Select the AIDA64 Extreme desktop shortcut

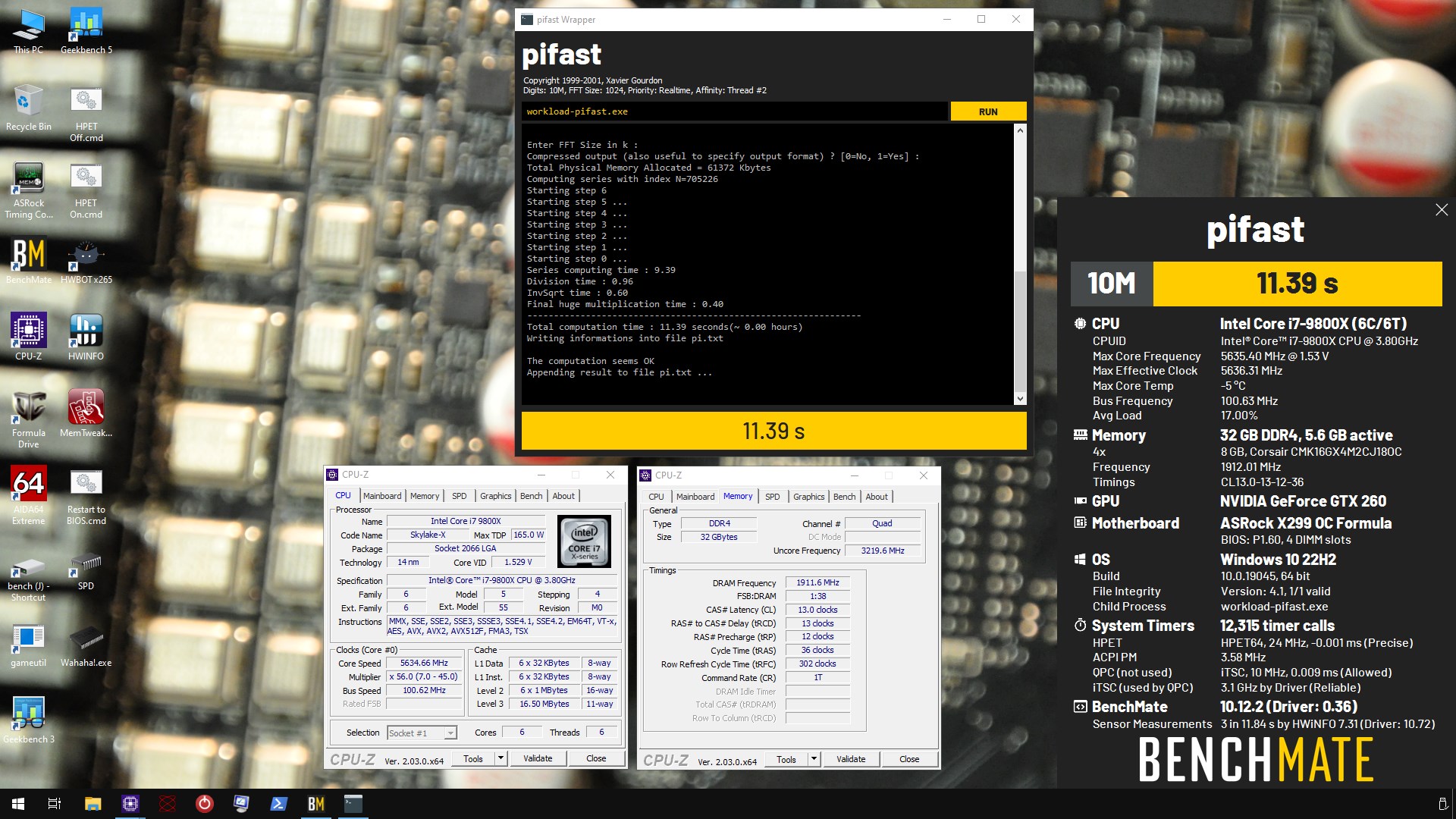(x=28, y=496)
